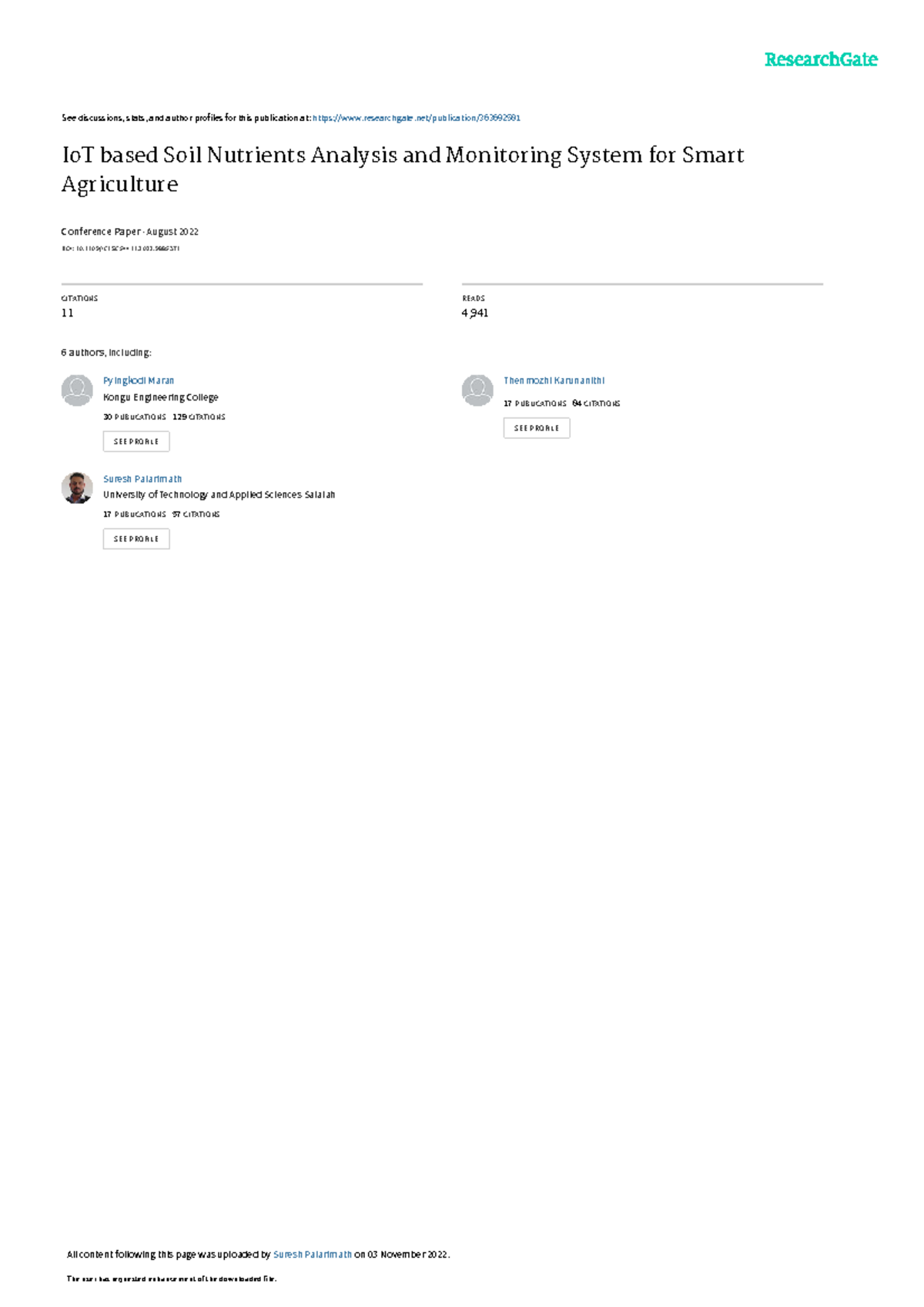Screen dimensions: 924x1307
Task: Click Thenmozhi Karunanithi's placeholder avatar icon
Action: coord(477,390)
